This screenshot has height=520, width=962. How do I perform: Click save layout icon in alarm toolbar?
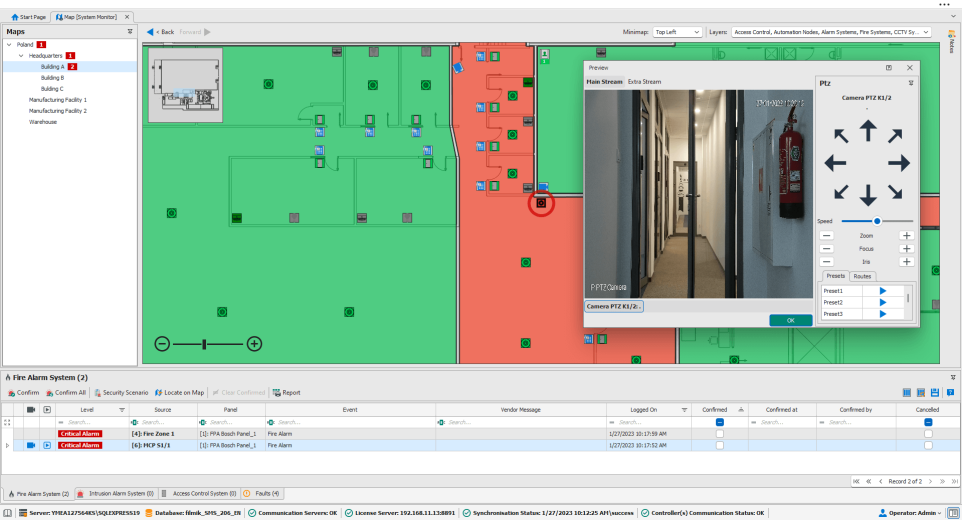[935, 392]
